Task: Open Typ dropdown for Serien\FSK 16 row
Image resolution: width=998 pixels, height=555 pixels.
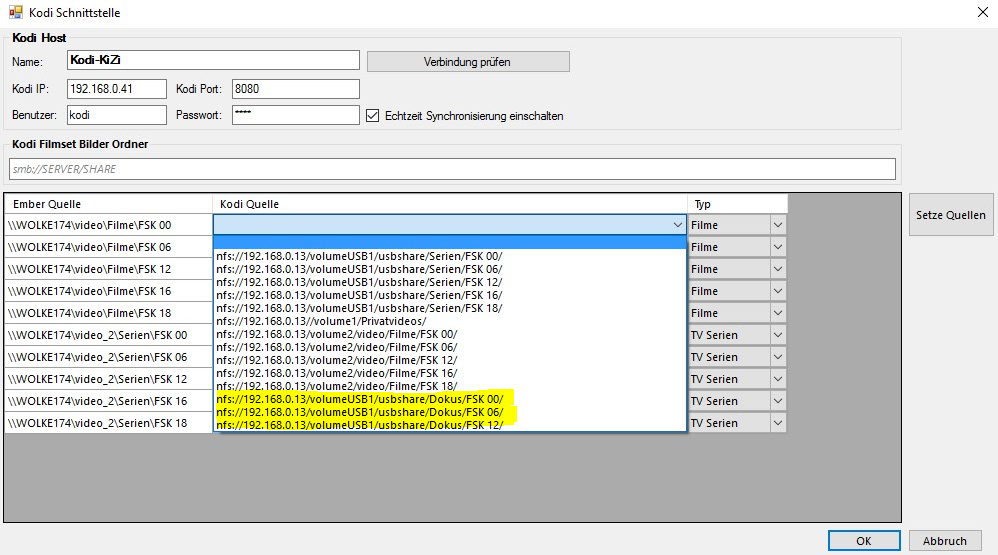Action: (777, 401)
